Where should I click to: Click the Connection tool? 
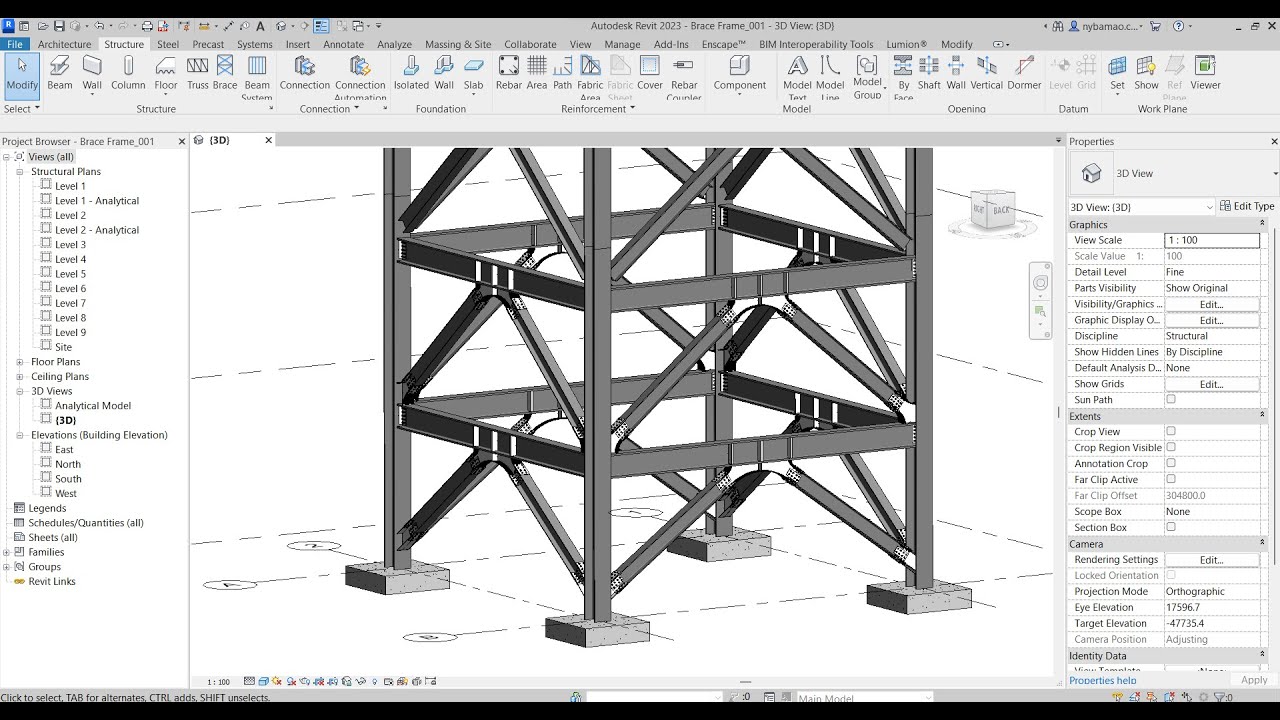[x=305, y=74]
